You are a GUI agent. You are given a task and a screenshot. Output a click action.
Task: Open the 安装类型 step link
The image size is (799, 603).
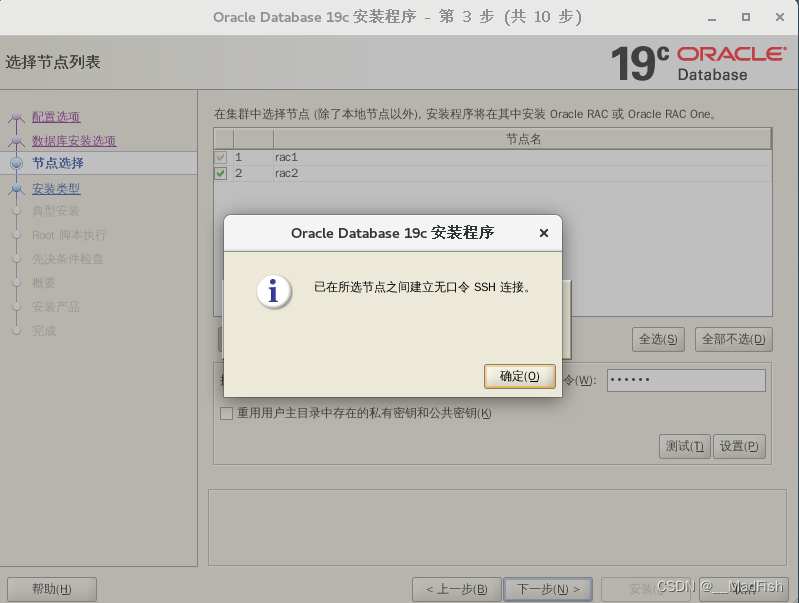(56, 189)
